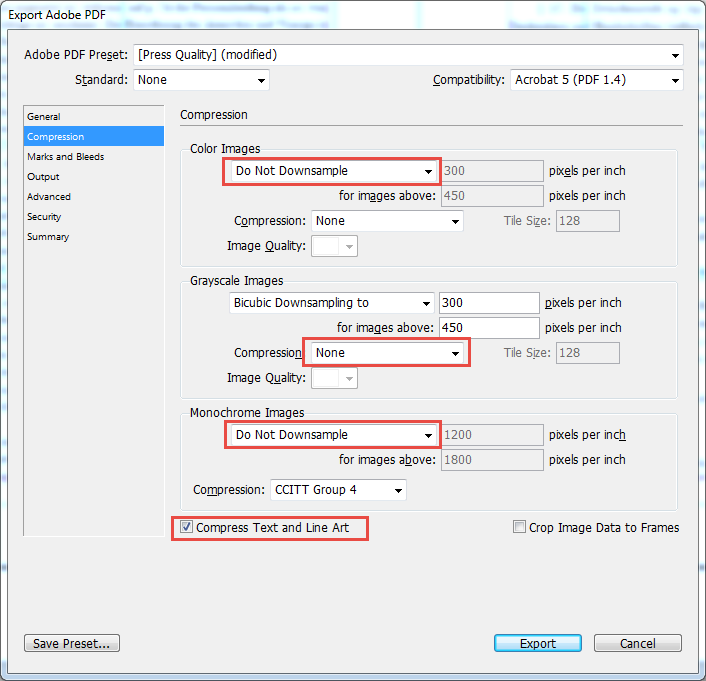This screenshot has width=706, height=681.
Task: Select the Compression panel in sidebar
Action: pyautogui.click(x=94, y=136)
